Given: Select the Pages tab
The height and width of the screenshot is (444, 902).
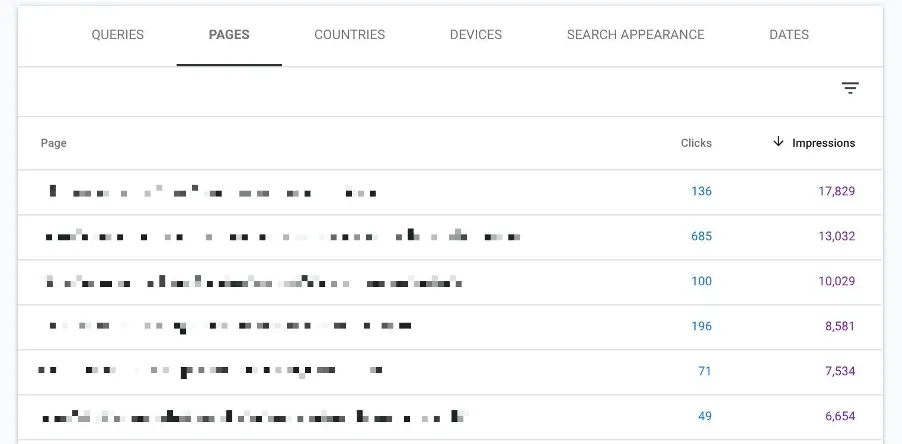Looking at the screenshot, I should tap(229, 35).
